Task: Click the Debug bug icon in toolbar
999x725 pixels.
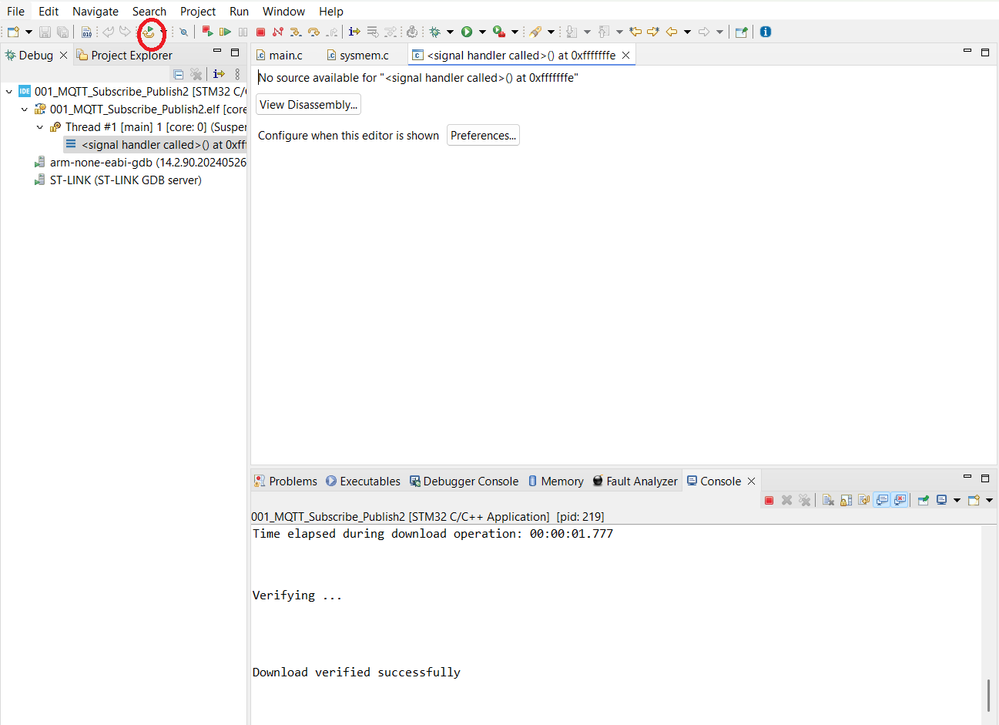Action: click(x=435, y=32)
